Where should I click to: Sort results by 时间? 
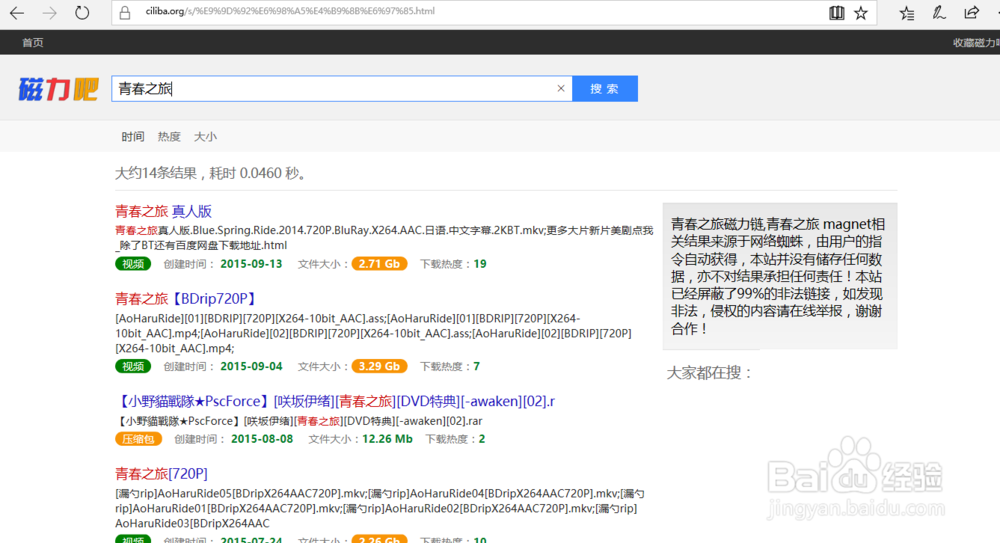point(133,137)
